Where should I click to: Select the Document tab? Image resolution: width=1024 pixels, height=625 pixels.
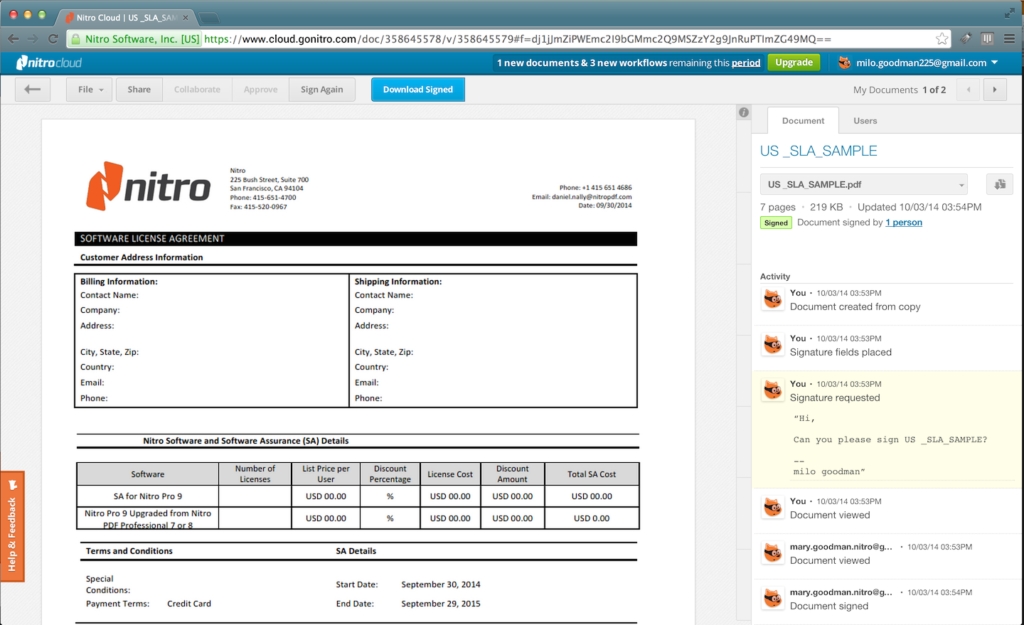(803, 121)
